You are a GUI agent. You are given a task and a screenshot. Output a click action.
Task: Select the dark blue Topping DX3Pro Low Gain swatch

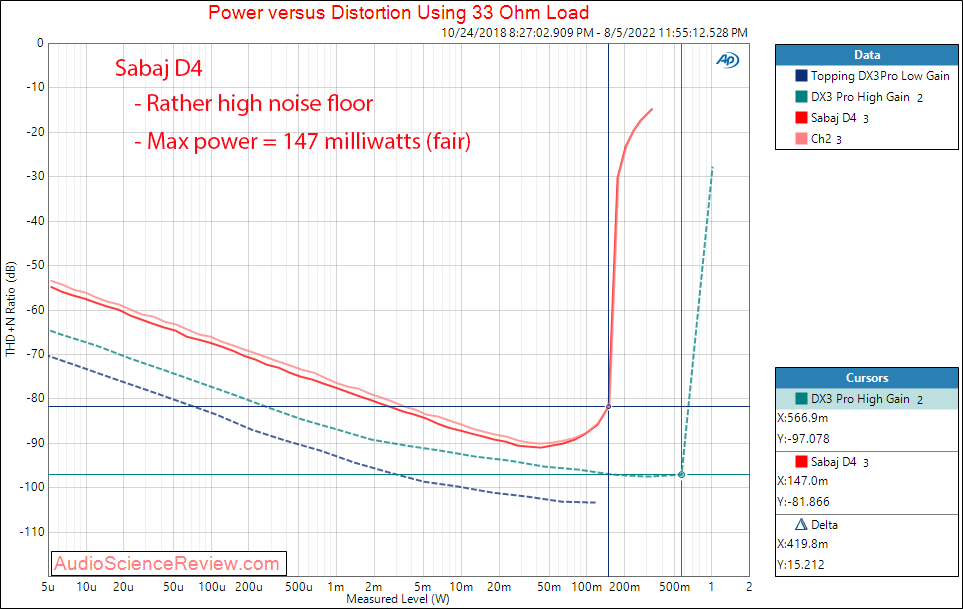[x=801, y=76]
